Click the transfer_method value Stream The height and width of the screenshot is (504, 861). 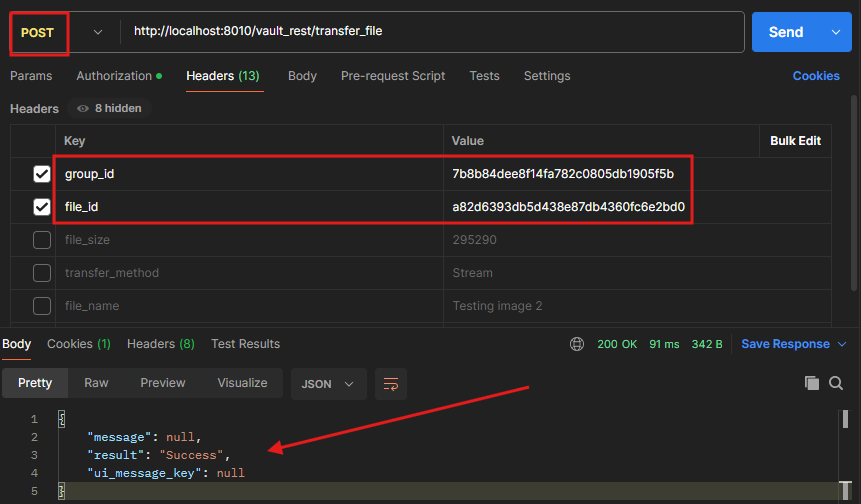(x=472, y=273)
